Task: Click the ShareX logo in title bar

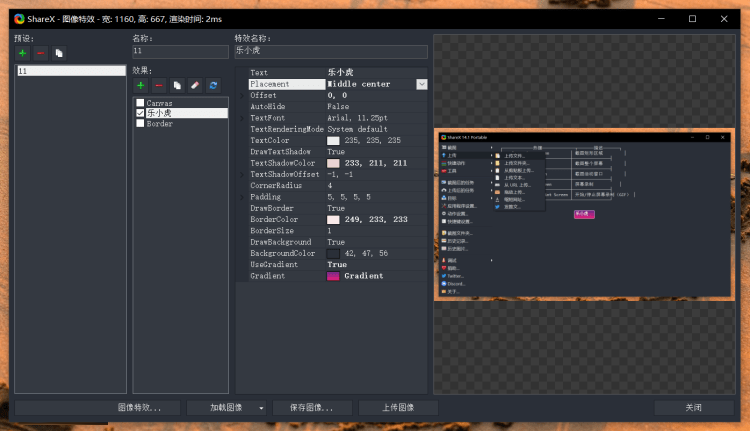Action: coord(19,19)
